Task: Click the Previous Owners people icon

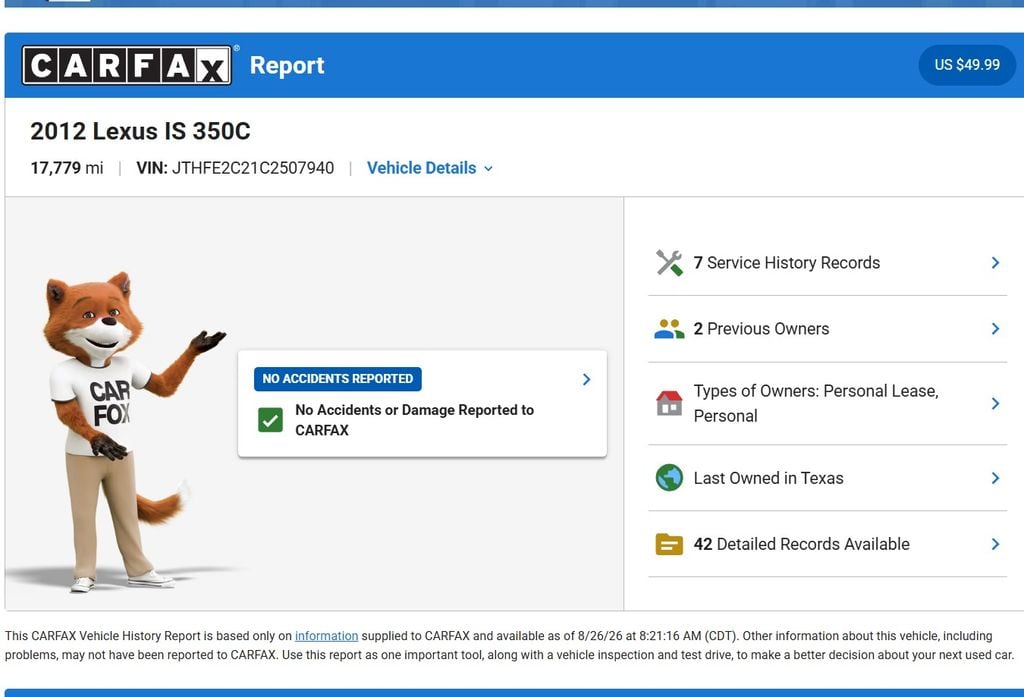Action: coord(669,329)
